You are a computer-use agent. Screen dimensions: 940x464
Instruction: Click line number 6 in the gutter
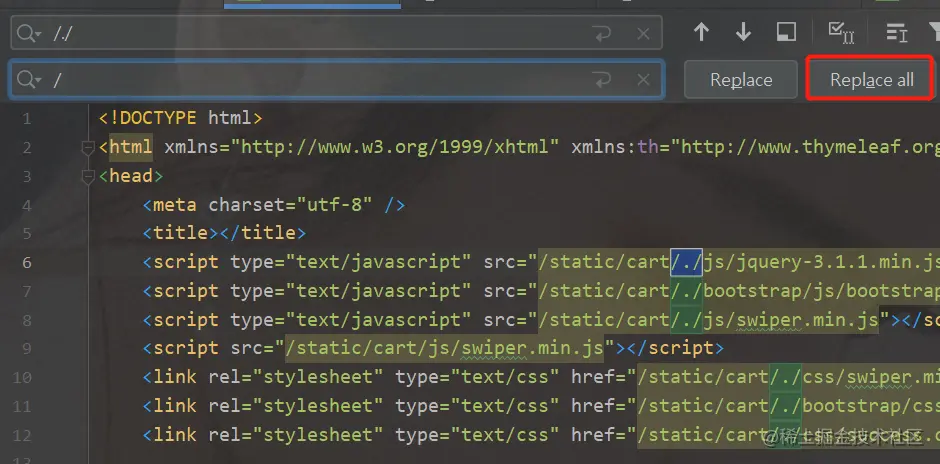coord(26,263)
